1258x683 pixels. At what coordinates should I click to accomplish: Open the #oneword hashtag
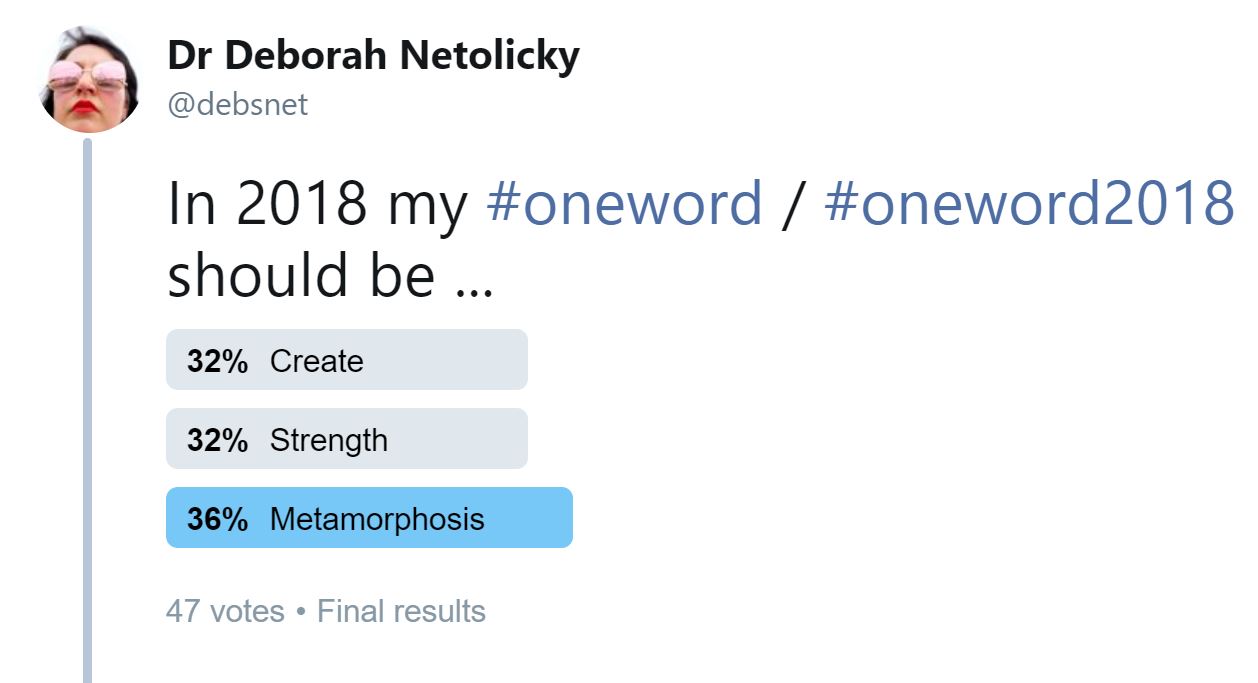pyautogui.click(x=624, y=203)
